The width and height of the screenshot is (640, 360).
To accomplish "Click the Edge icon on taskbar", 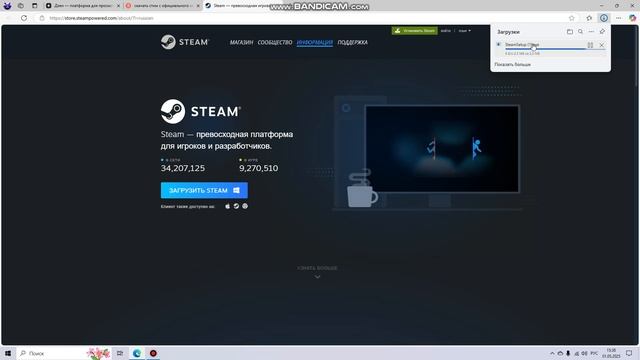I will [136, 353].
